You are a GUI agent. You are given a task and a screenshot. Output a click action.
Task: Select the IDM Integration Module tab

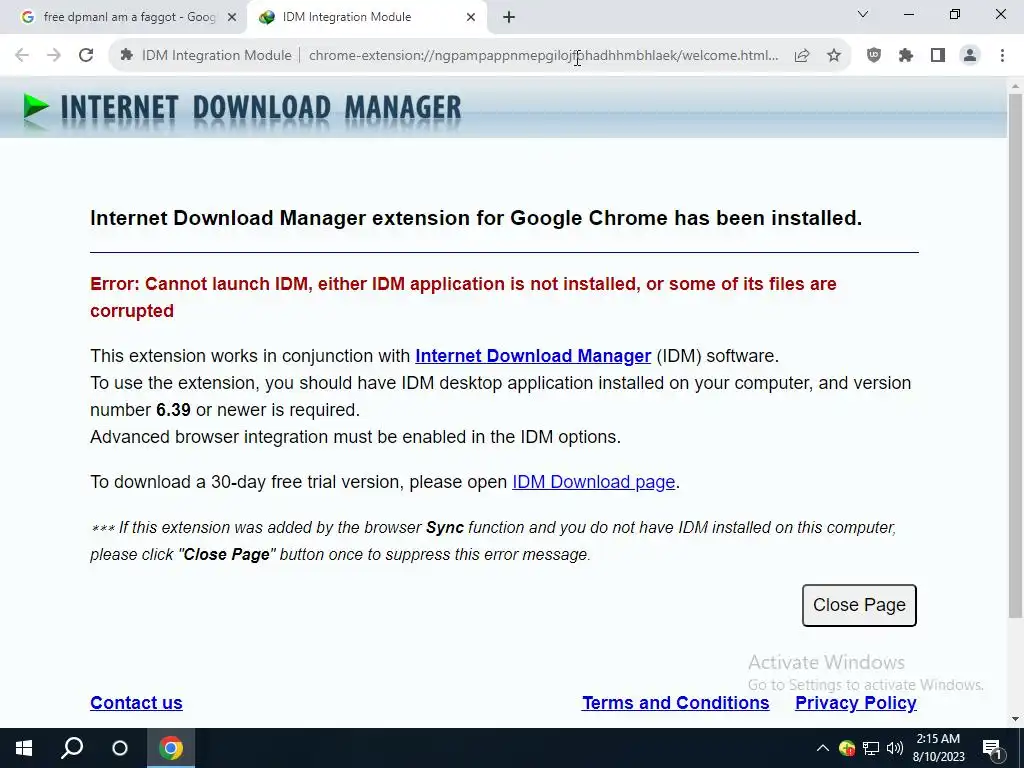[x=367, y=17]
